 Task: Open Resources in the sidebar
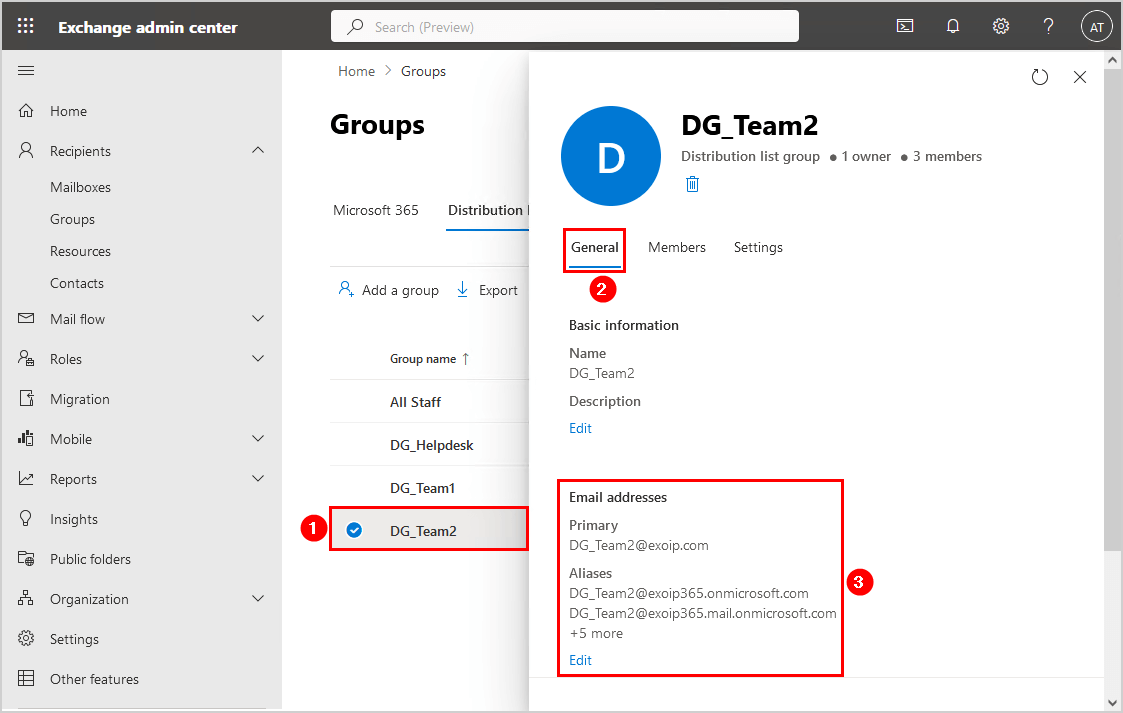(80, 251)
